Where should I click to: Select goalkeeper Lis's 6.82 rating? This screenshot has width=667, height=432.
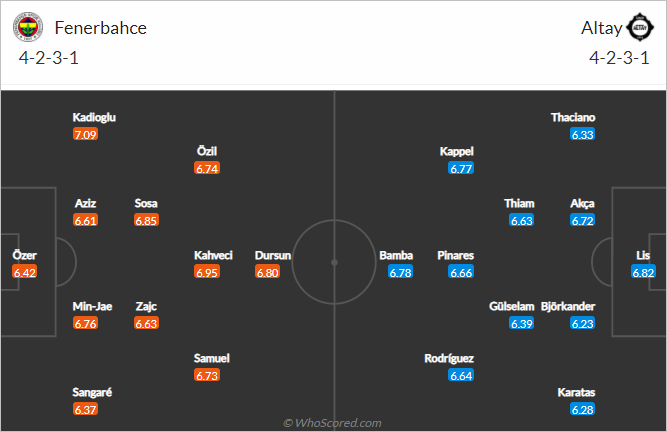[643, 272]
